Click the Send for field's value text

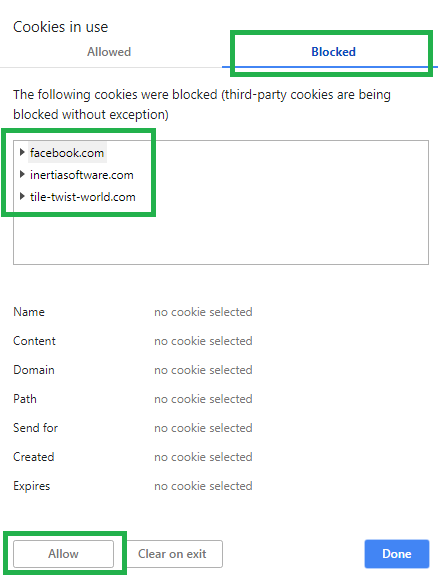click(203, 428)
